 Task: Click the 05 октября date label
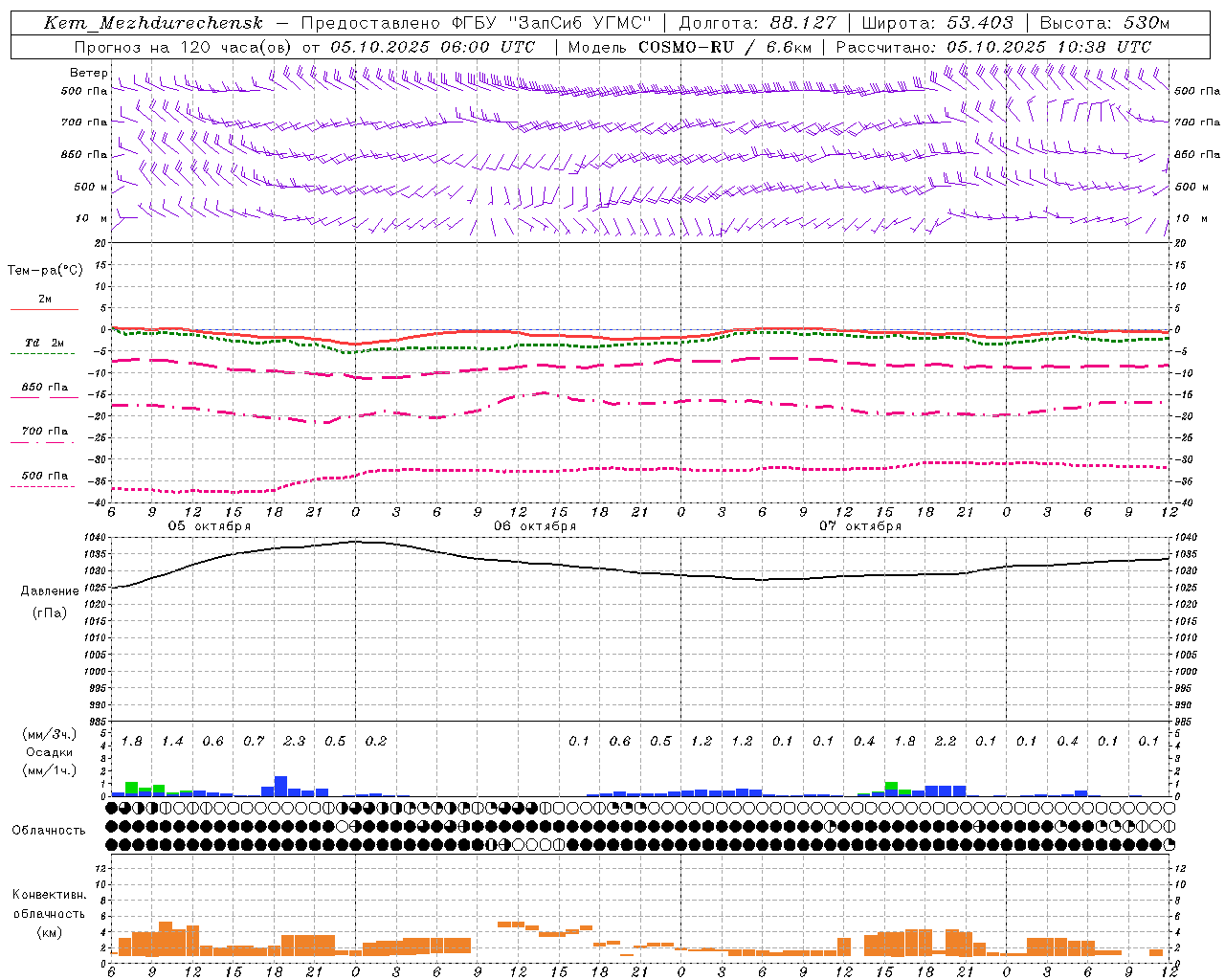(210, 526)
